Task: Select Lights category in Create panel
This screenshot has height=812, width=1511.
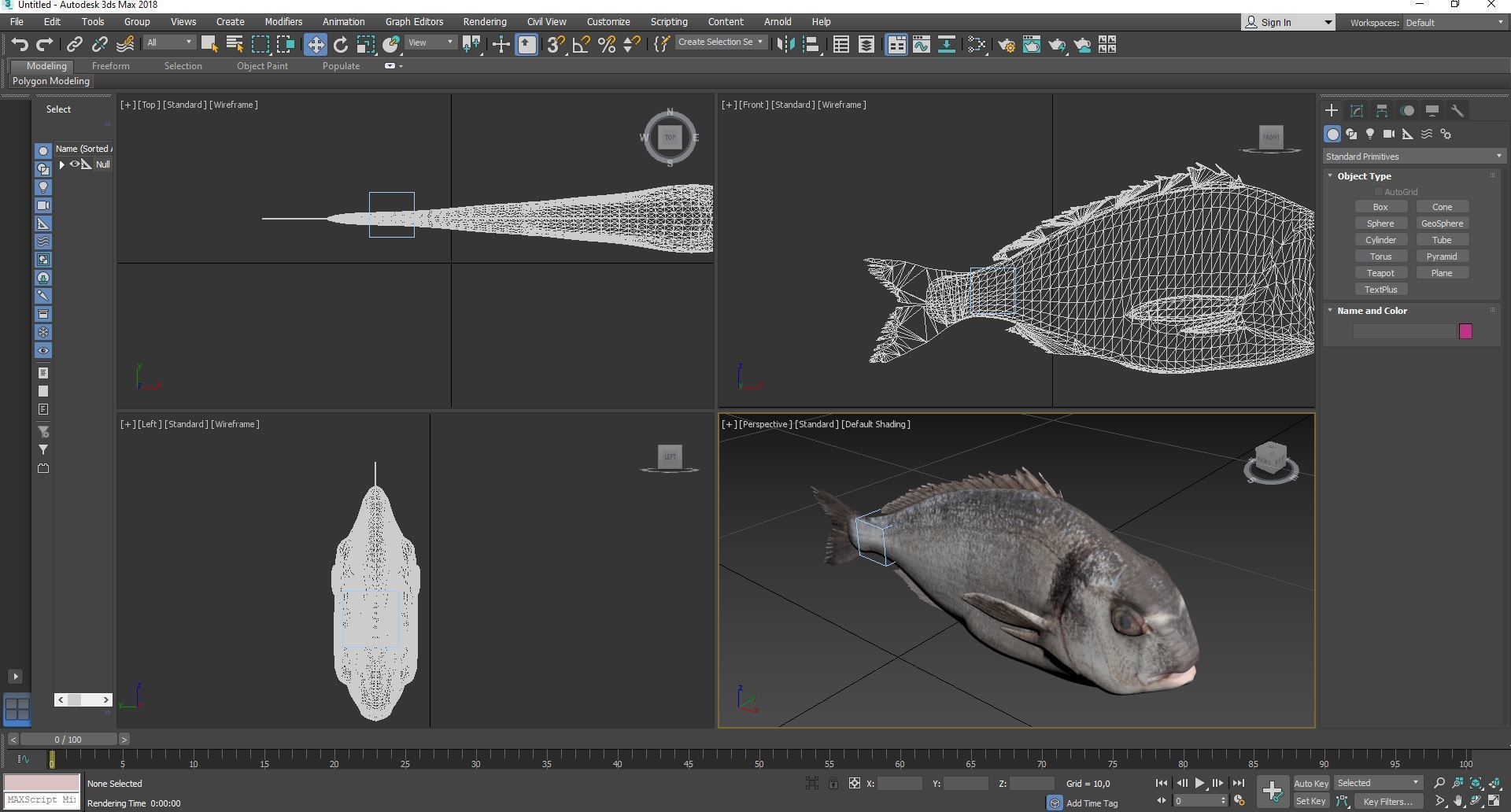Action: [1370, 134]
